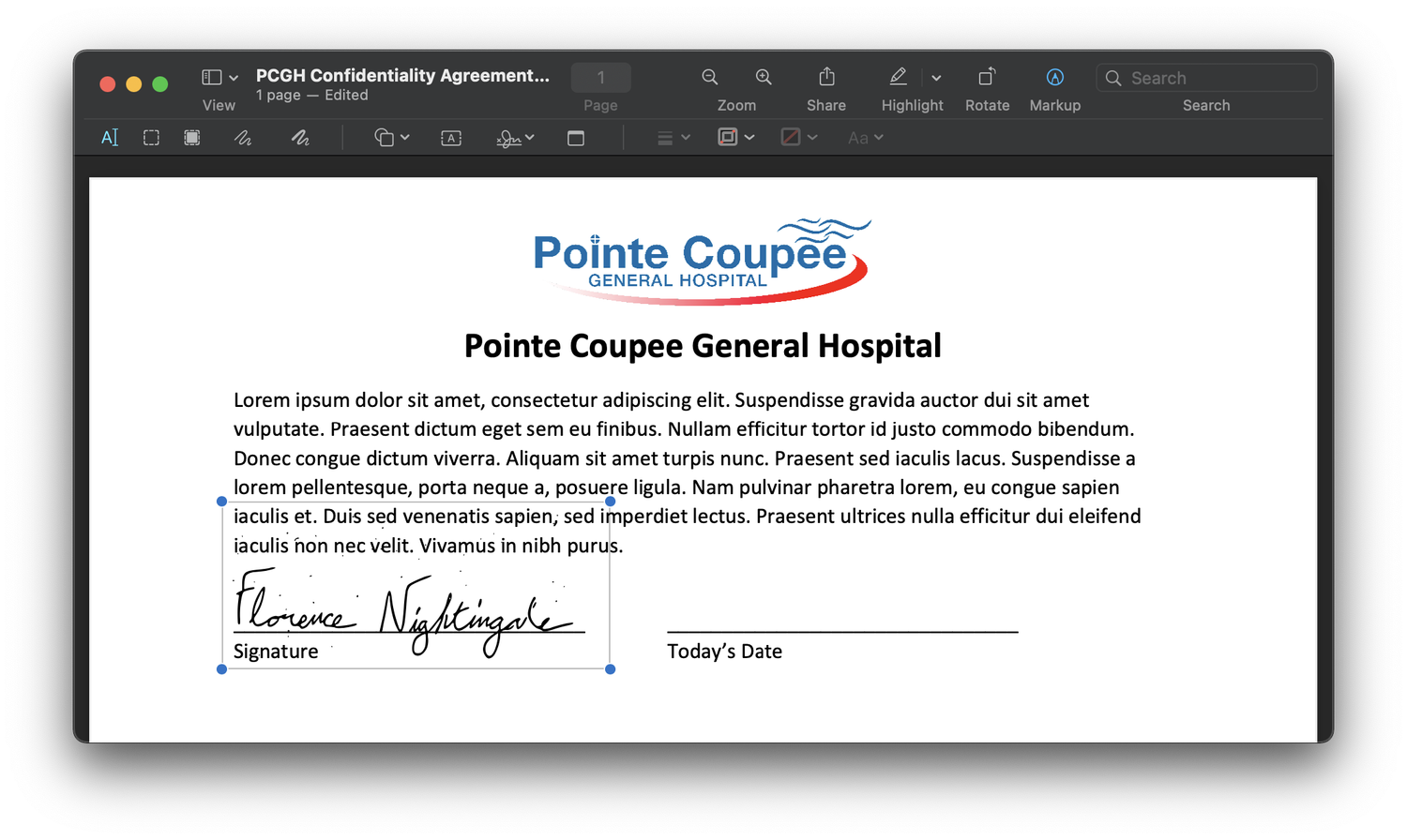Click the Zoom In magnifier
Image resolution: width=1407 pixels, height=840 pixels.
point(764,77)
